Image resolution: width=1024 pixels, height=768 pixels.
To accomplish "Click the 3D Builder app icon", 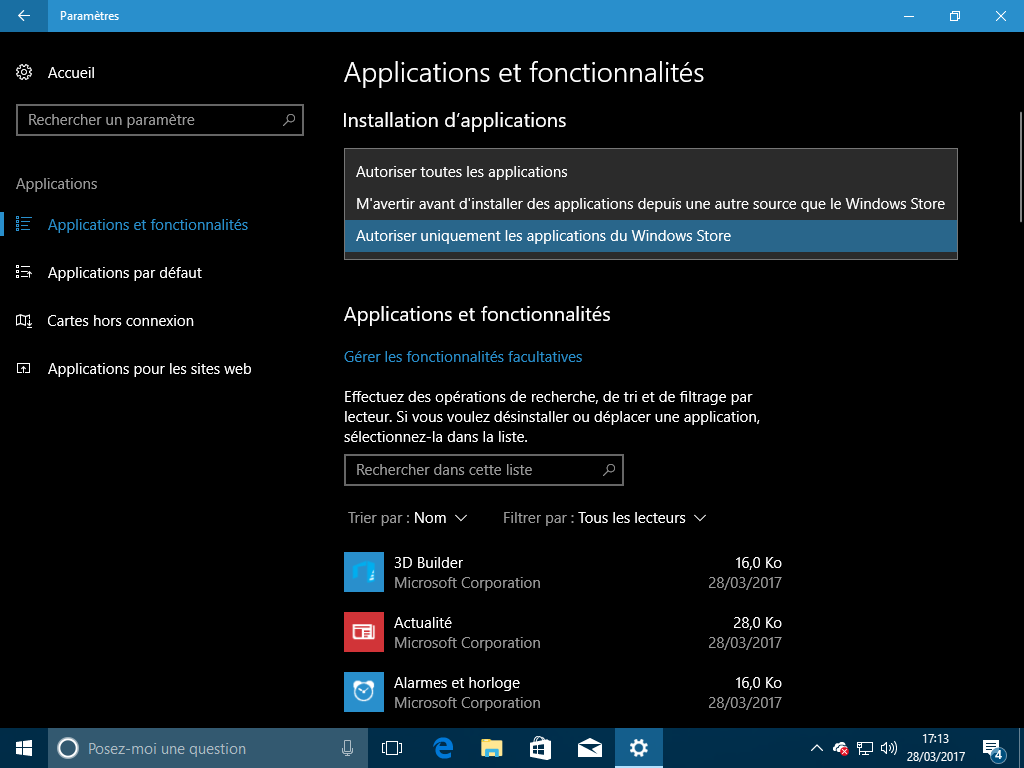I will [x=364, y=572].
